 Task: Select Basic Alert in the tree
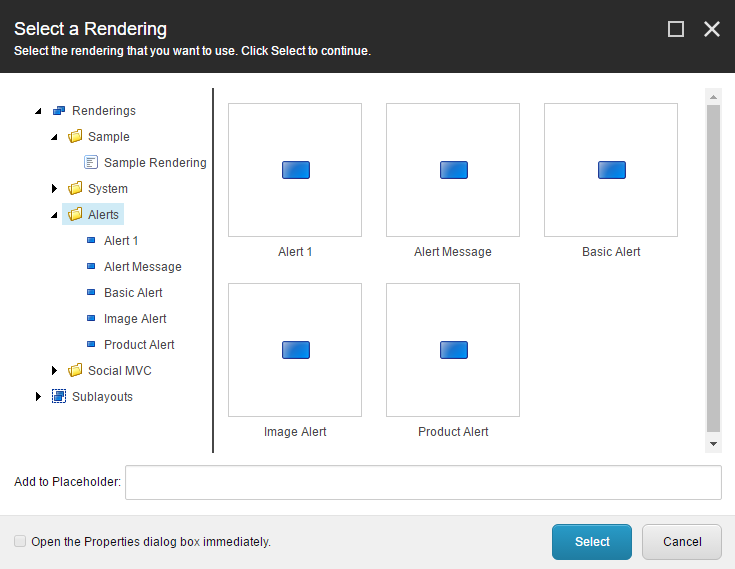point(133,292)
